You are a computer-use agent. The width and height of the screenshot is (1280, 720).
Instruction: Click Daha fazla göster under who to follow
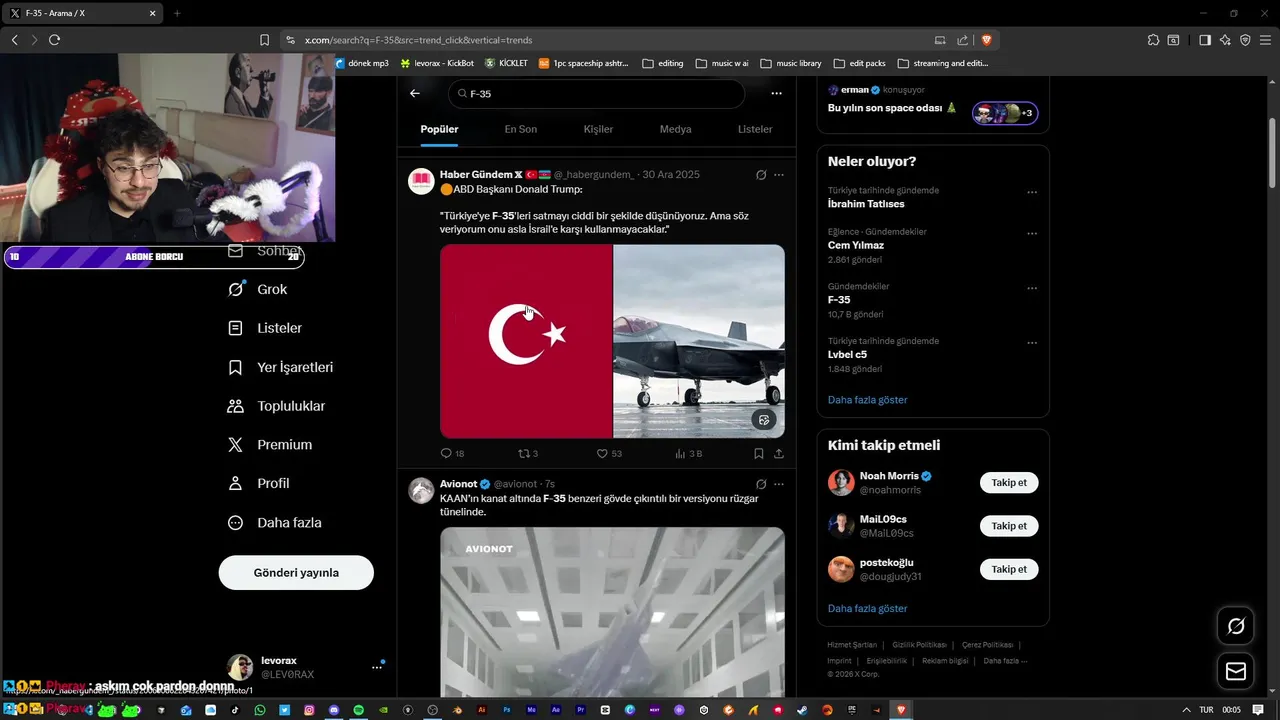coord(867,608)
